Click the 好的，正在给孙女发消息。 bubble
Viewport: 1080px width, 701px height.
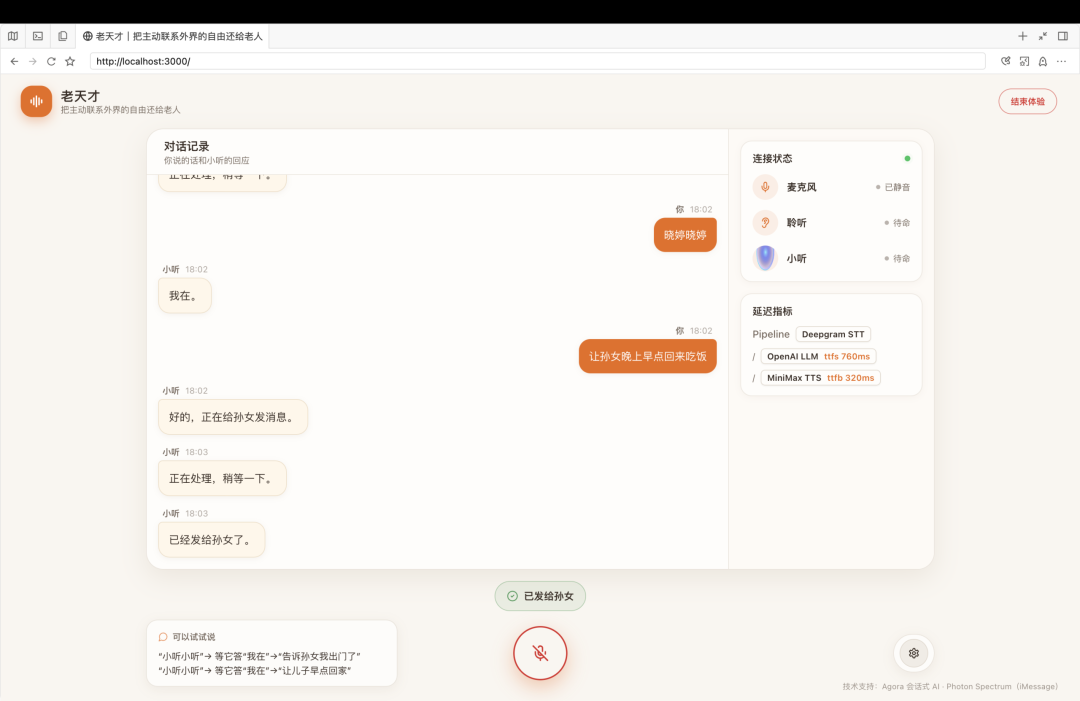233,417
